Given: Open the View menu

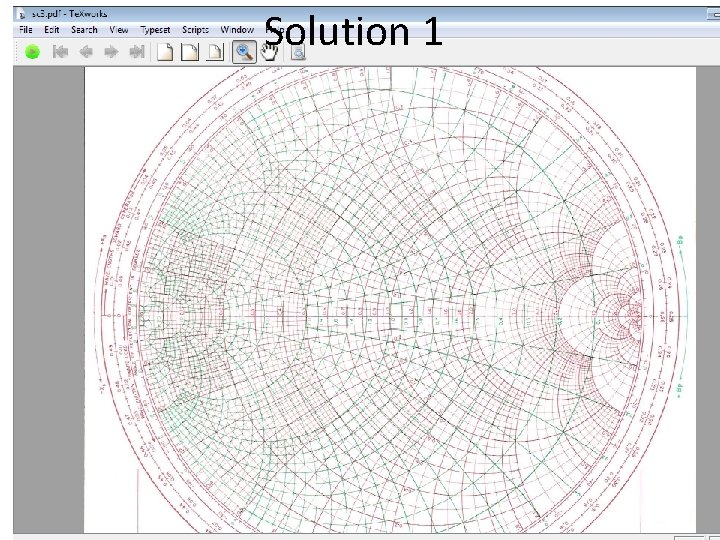Looking at the screenshot, I should click(x=118, y=30).
